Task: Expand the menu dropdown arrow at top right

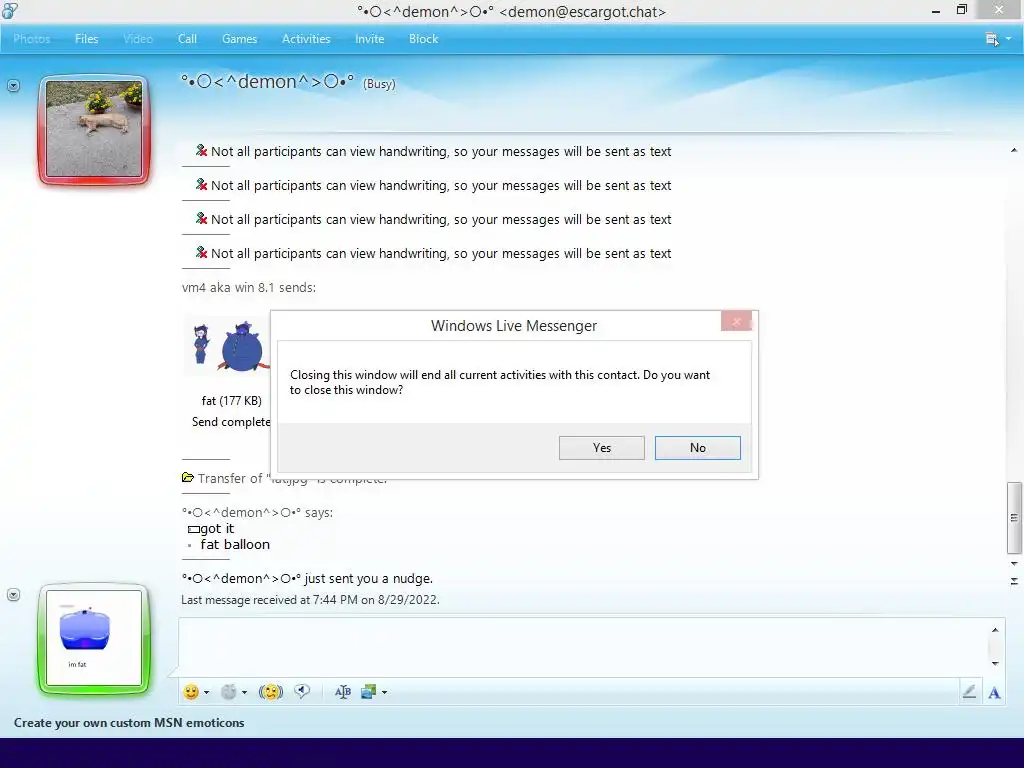Action: [x=1008, y=39]
